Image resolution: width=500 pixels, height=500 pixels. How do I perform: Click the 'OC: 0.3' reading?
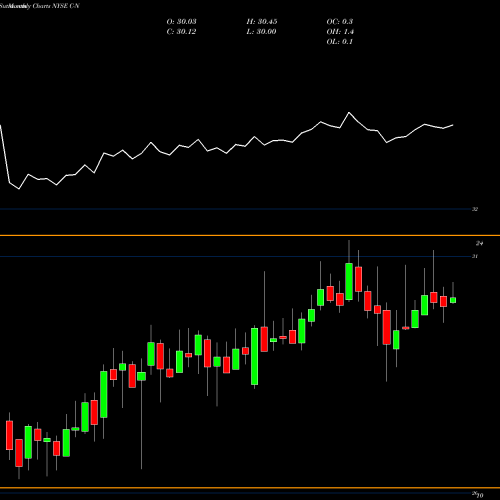(x=340, y=22)
